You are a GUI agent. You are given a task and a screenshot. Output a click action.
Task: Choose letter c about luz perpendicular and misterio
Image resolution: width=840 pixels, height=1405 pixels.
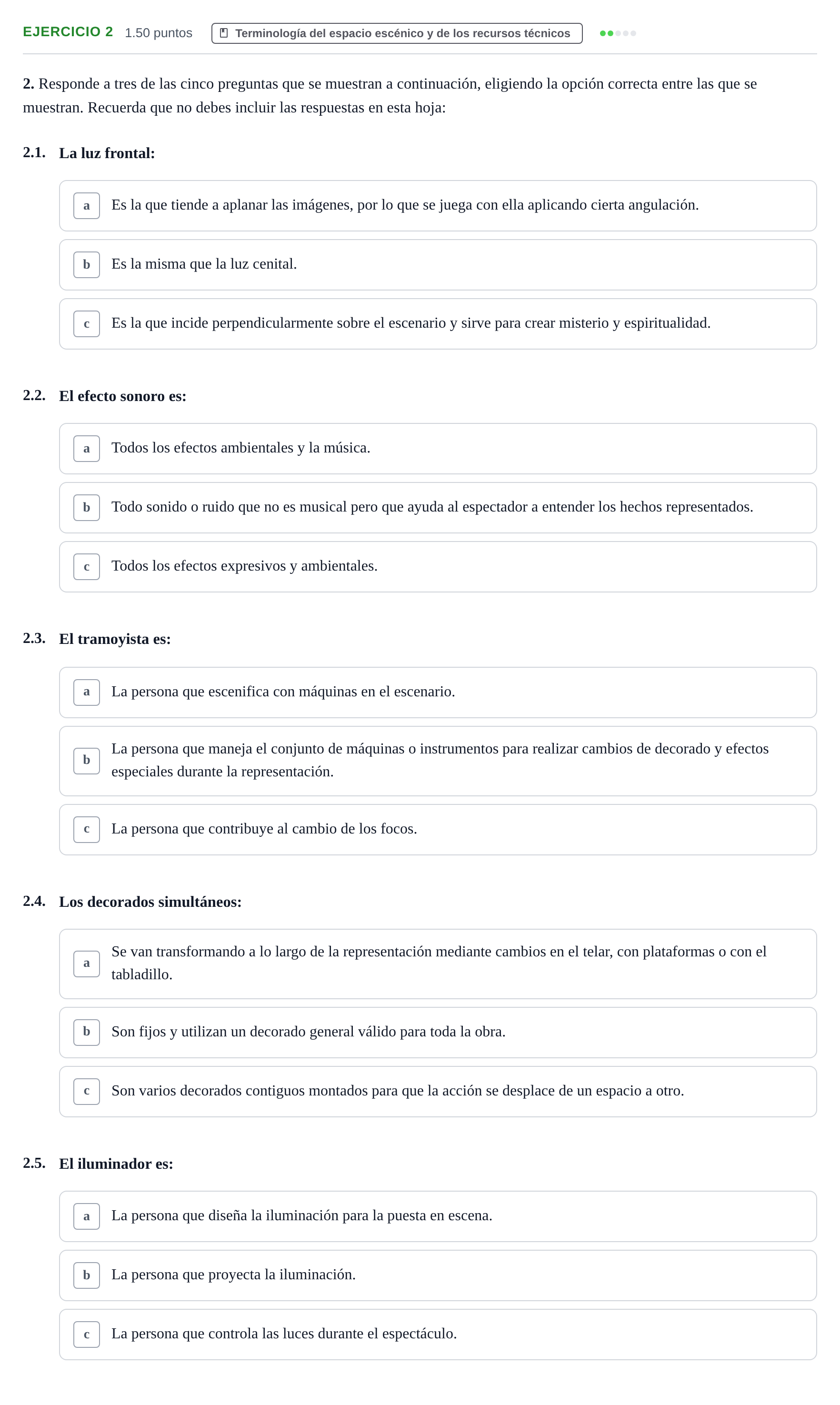438,324
